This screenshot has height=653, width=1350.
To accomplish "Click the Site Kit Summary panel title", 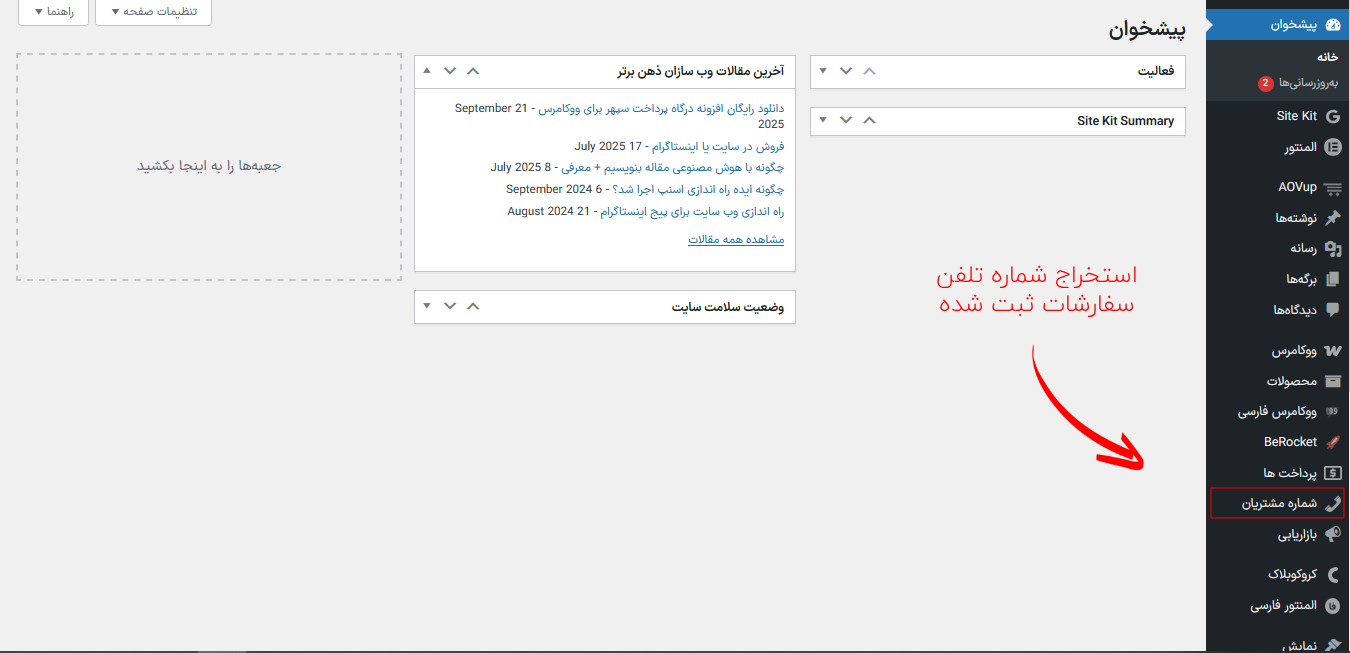I will click(1125, 121).
